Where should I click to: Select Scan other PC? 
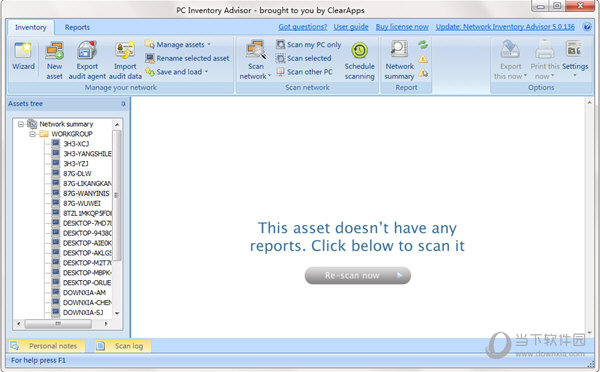(x=304, y=72)
